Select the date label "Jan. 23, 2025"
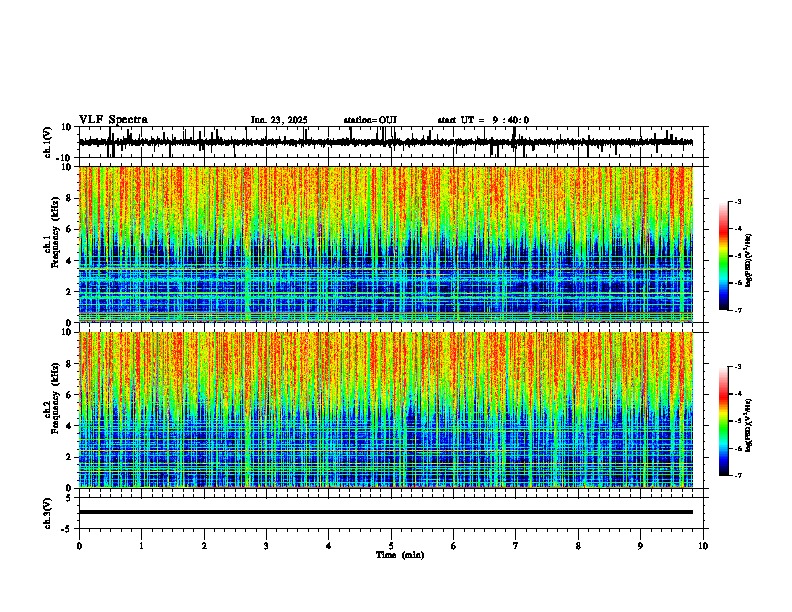The height and width of the screenshot is (612, 792). tap(279, 120)
